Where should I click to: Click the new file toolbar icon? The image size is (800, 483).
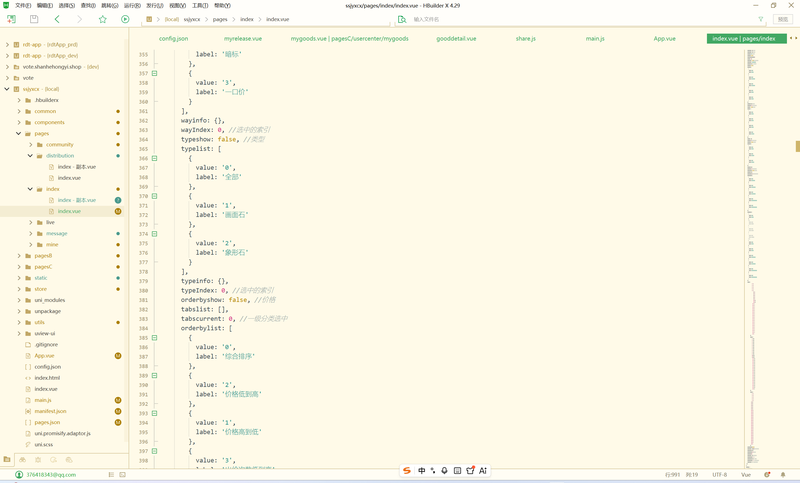tap(11, 19)
